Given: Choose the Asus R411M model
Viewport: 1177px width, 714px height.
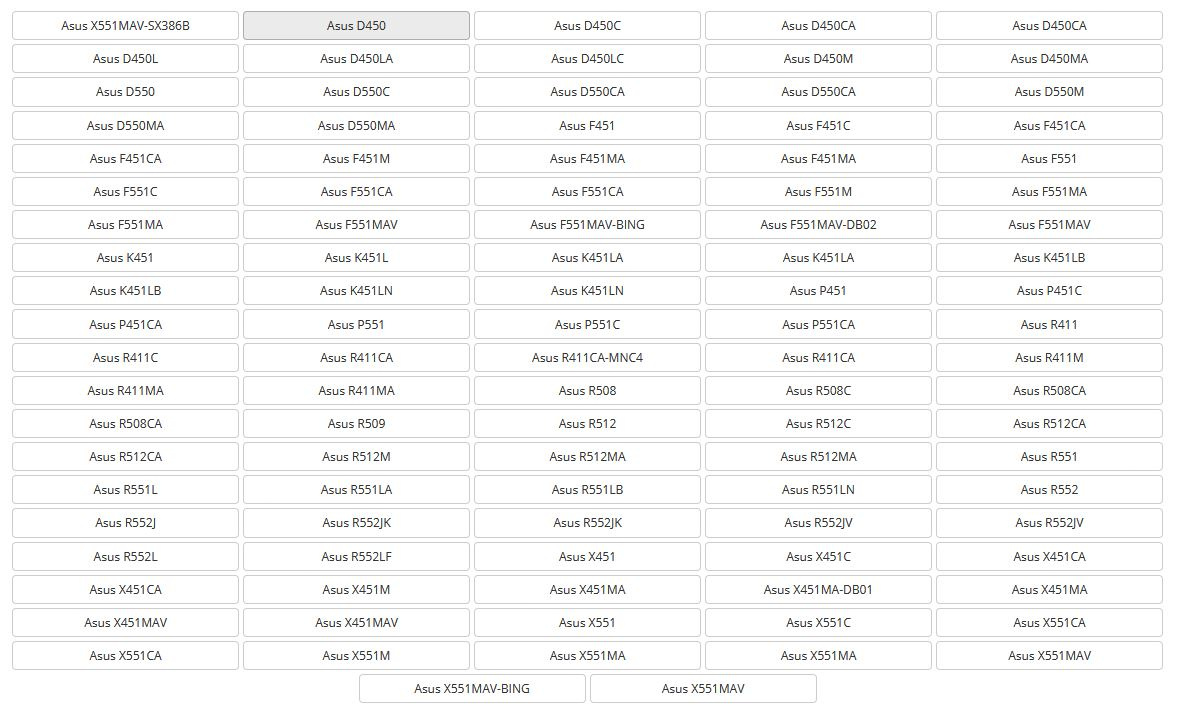Looking at the screenshot, I should [1049, 358].
